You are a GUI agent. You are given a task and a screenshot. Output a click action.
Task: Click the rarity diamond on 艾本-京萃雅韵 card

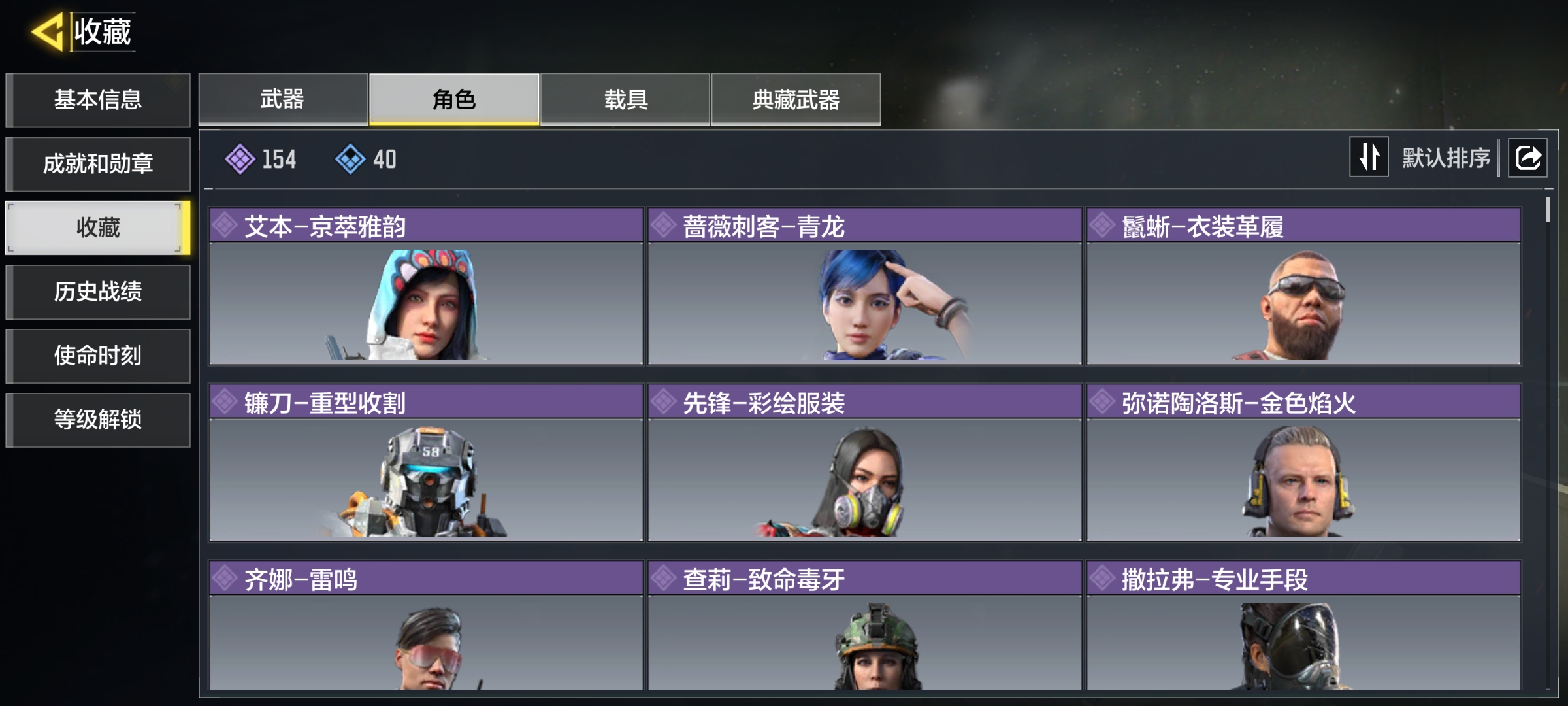[x=225, y=226]
